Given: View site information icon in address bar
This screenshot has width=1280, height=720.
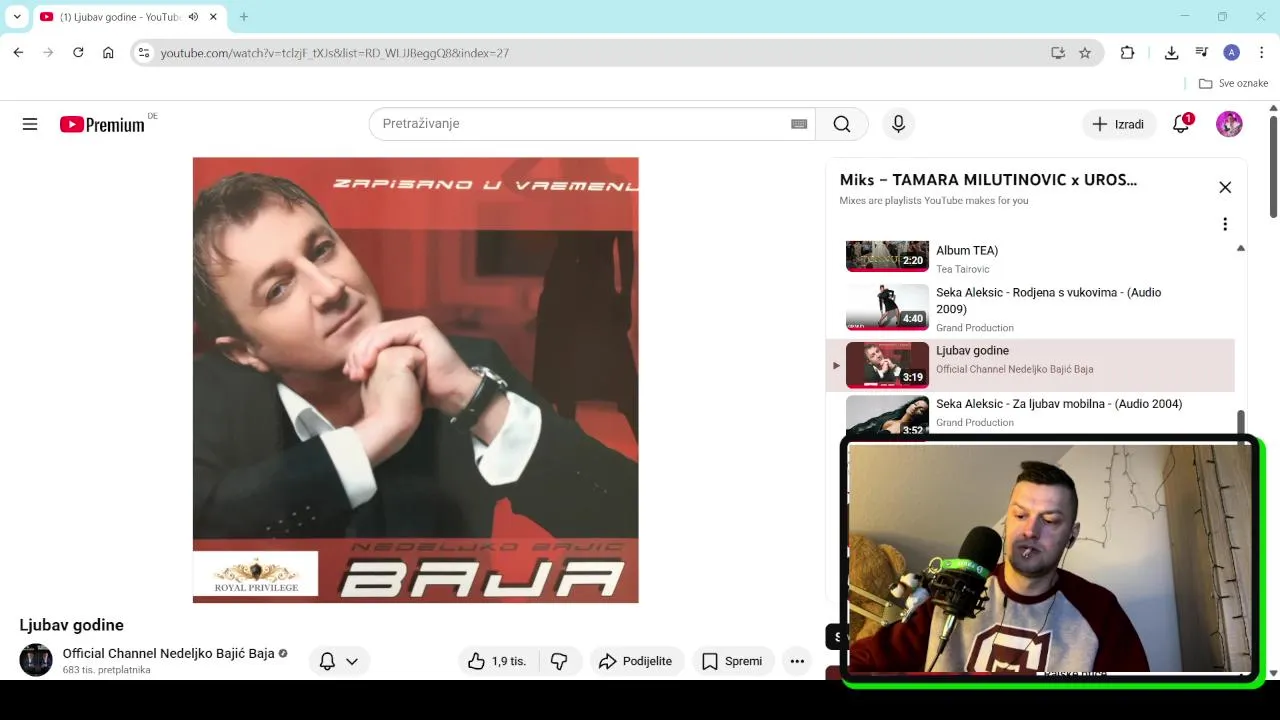Looking at the screenshot, I should pyautogui.click(x=144, y=53).
